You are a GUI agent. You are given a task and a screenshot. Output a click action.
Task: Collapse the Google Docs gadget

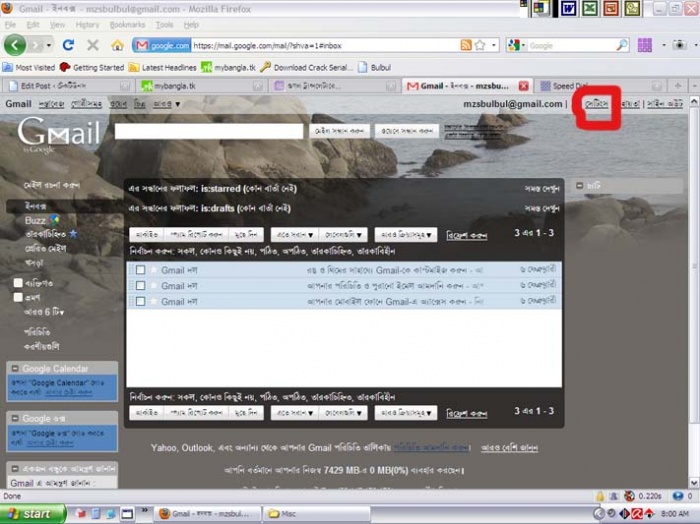(x=15, y=418)
